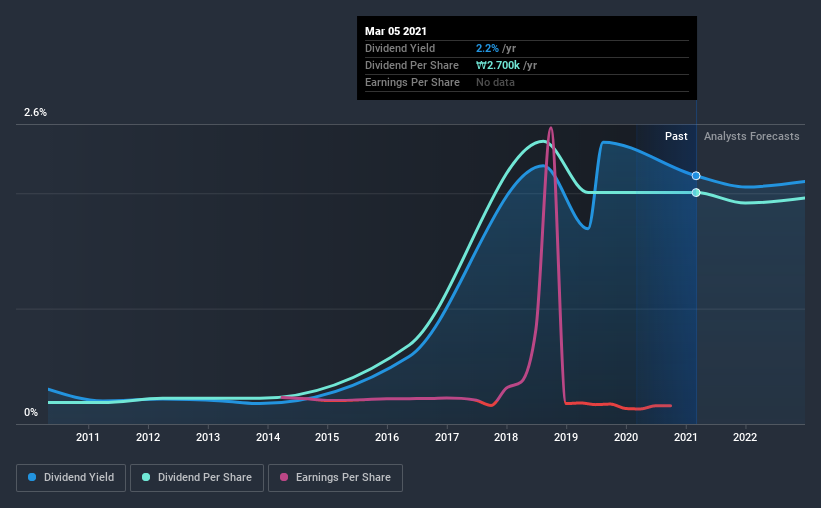Click the 2.2% dividend yield value
821x508 pixels.
pyautogui.click(x=487, y=48)
